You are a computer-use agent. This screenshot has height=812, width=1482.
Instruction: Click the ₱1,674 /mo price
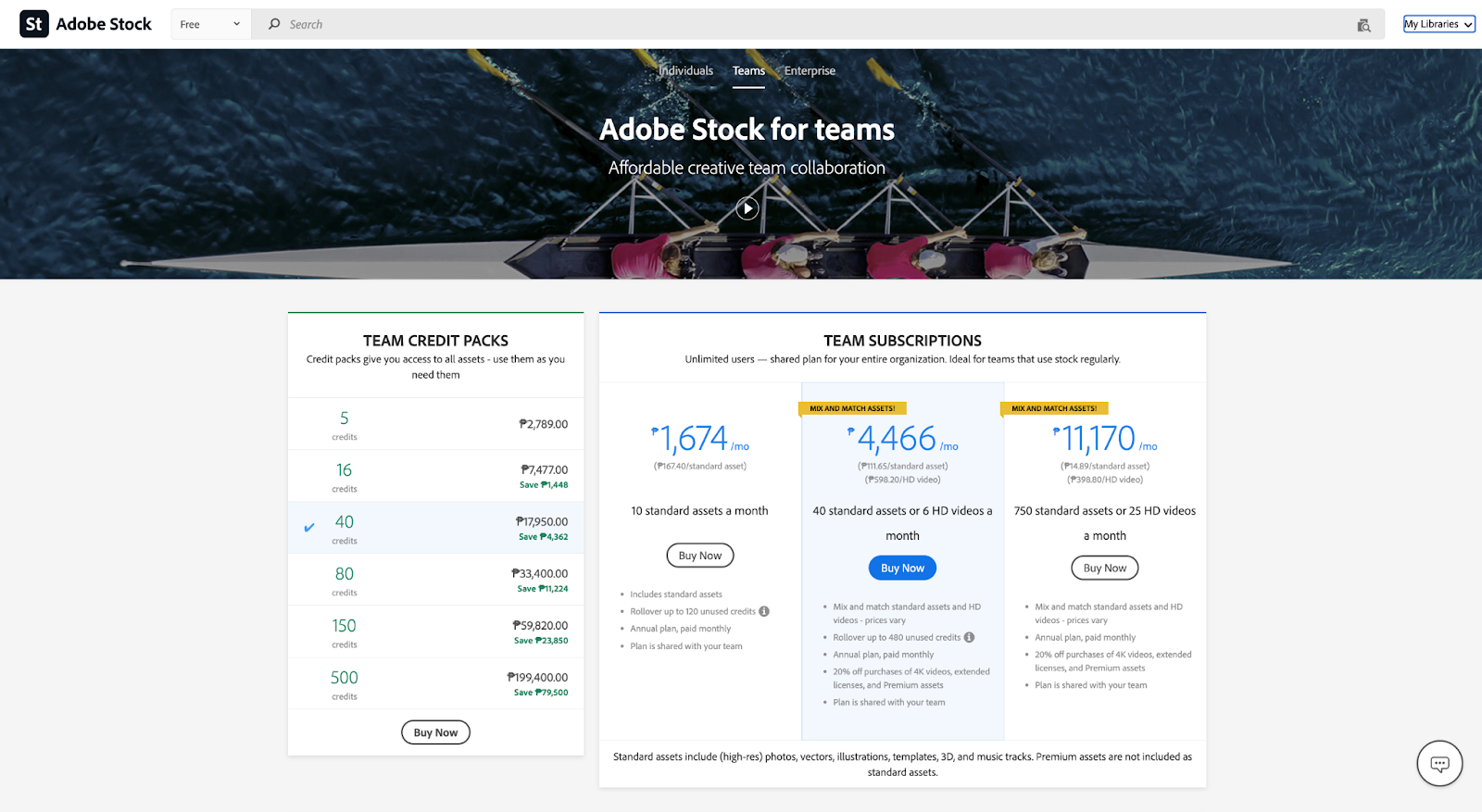pyautogui.click(x=700, y=438)
